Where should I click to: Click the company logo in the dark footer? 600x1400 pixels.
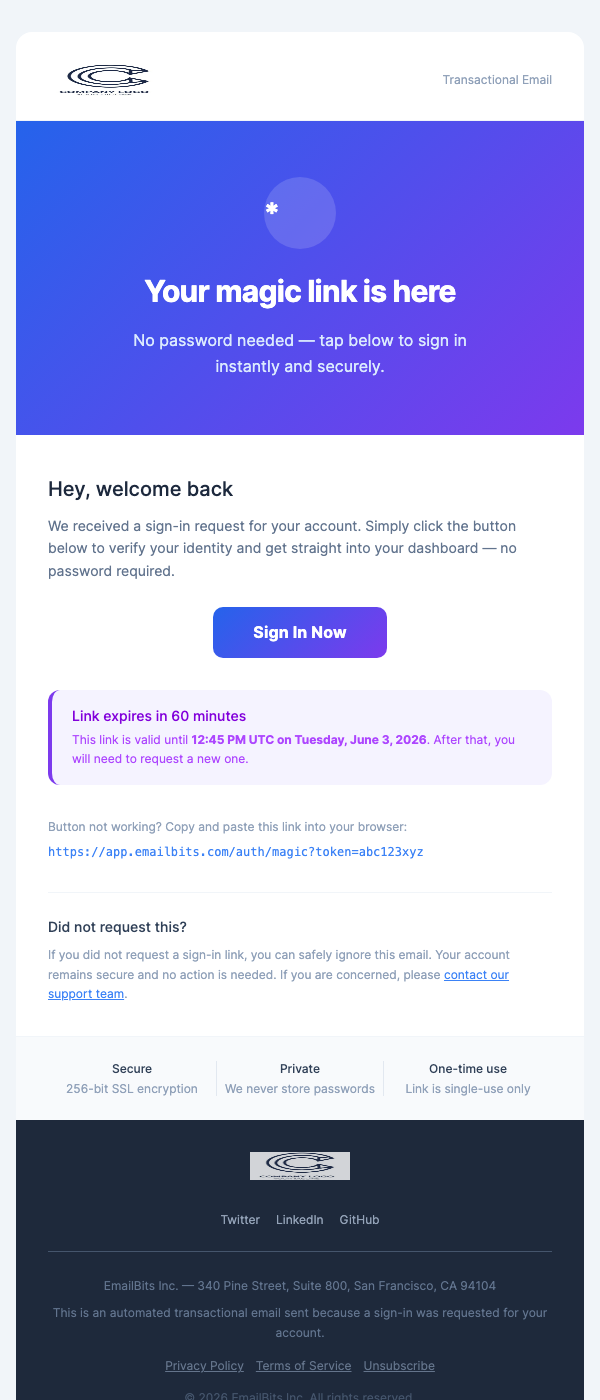click(299, 1165)
